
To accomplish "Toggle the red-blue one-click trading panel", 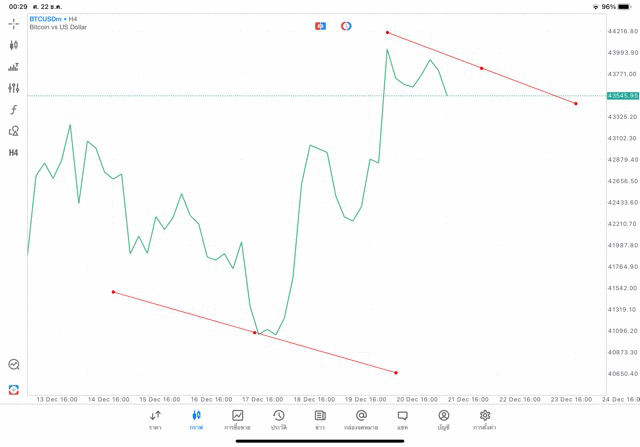I will coord(320,26).
